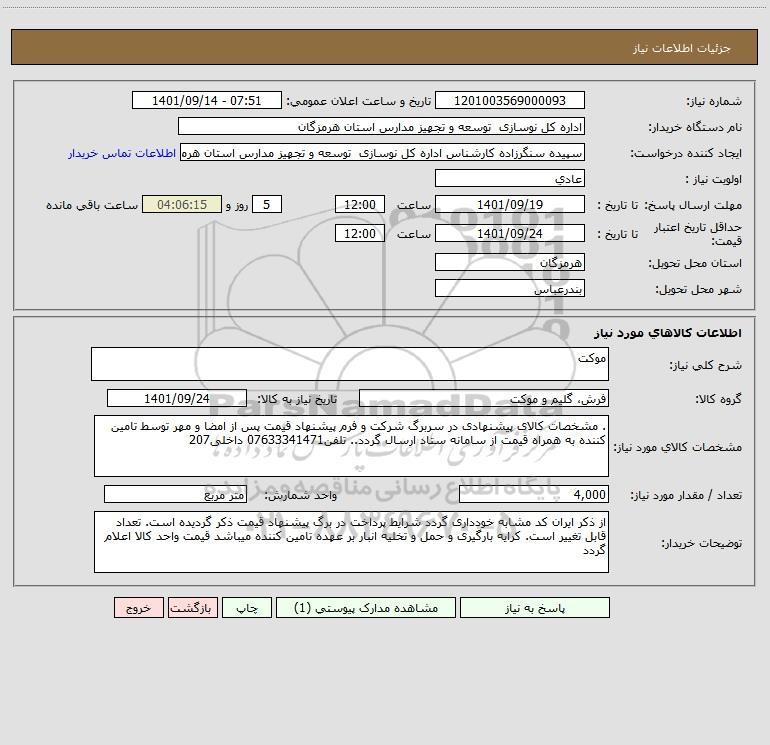Click goods specifications text area
The width and height of the screenshot is (770, 745).
(351, 446)
